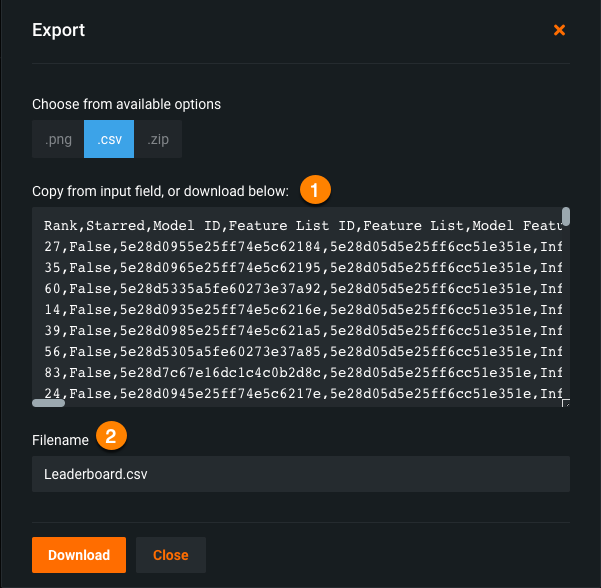The height and width of the screenshot is (588, 601).
Task: Select the .csv export format
Action: (x=109, y=140)
